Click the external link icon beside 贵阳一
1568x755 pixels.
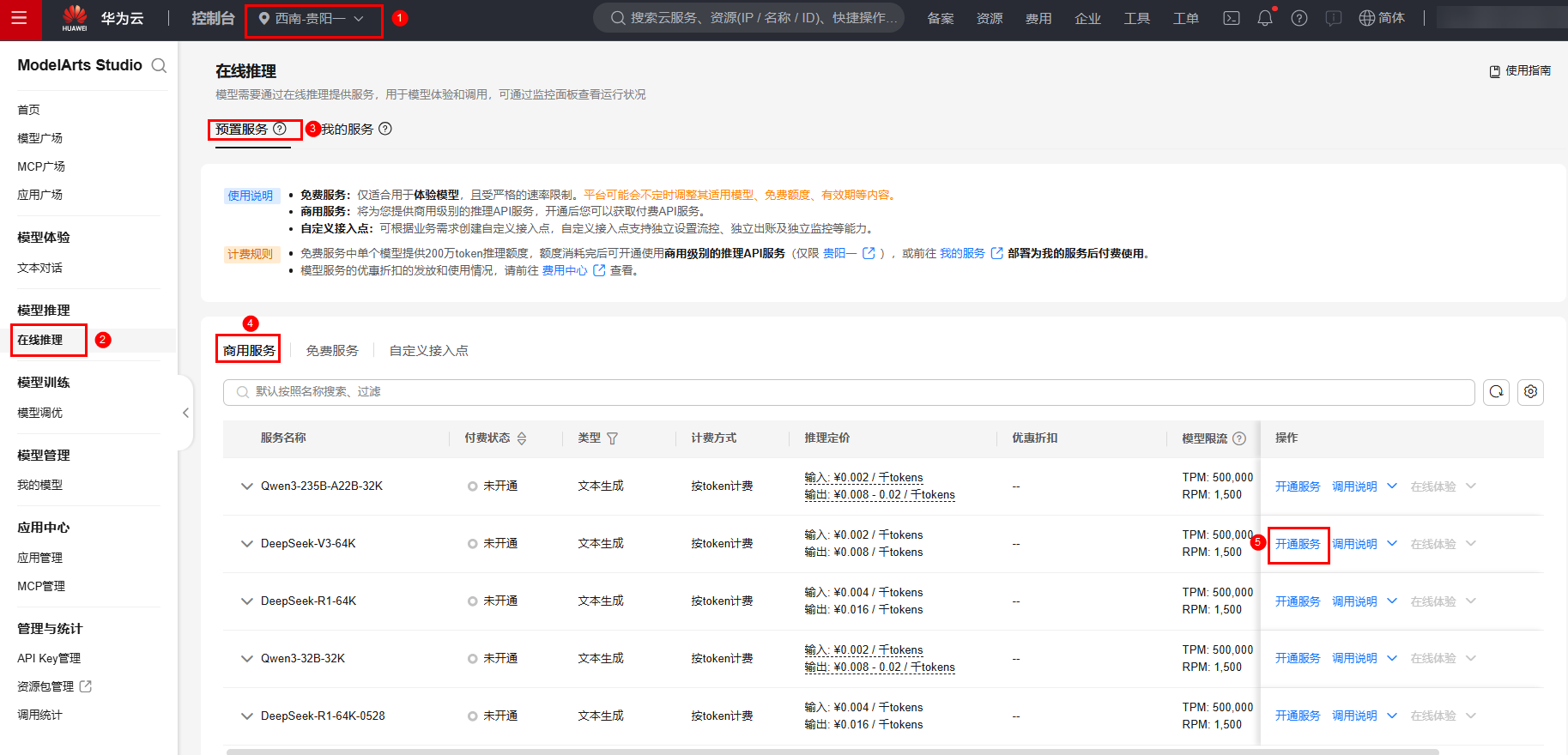coord(869,253)
